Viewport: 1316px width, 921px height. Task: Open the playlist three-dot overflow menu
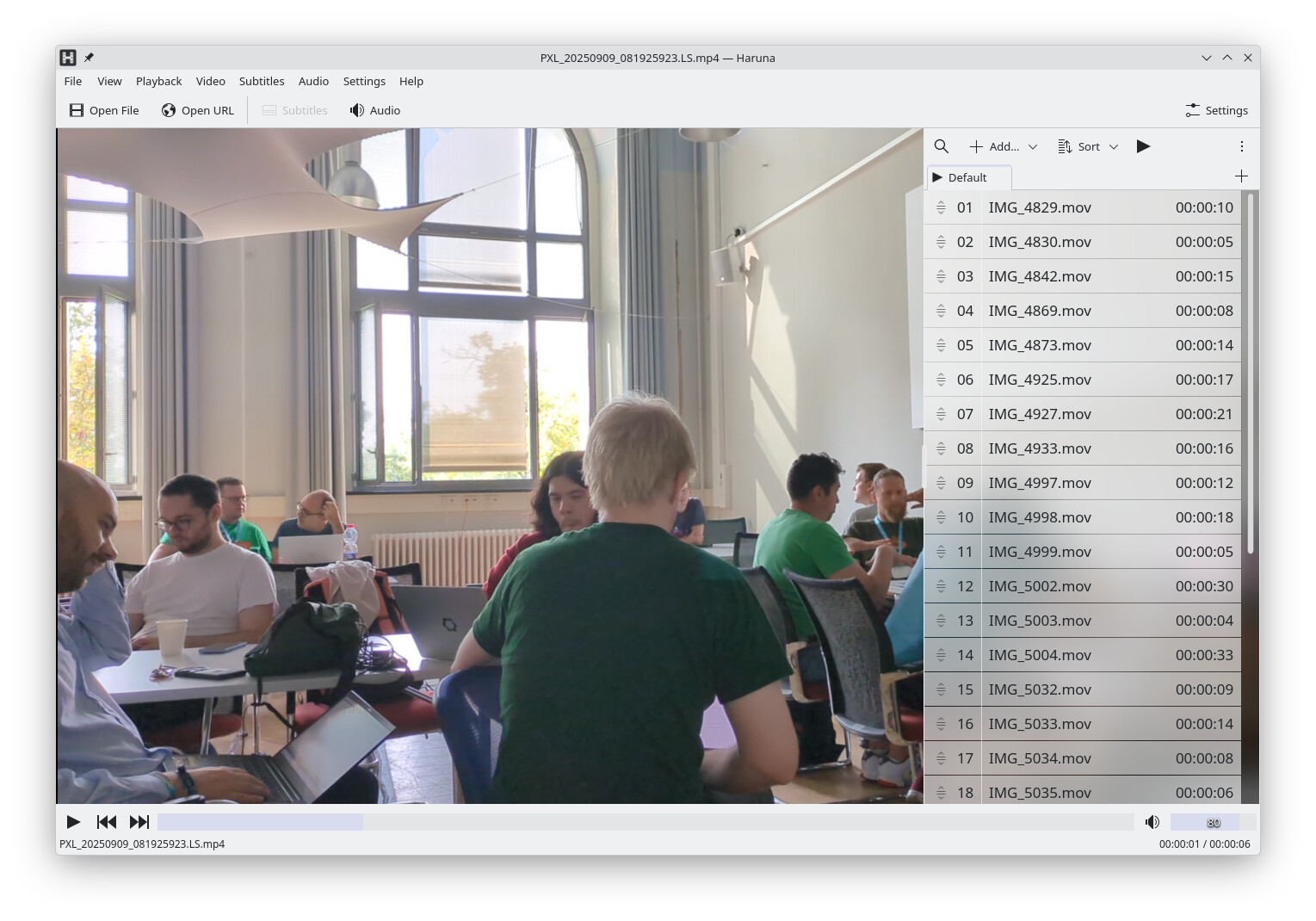point(1241,146)
